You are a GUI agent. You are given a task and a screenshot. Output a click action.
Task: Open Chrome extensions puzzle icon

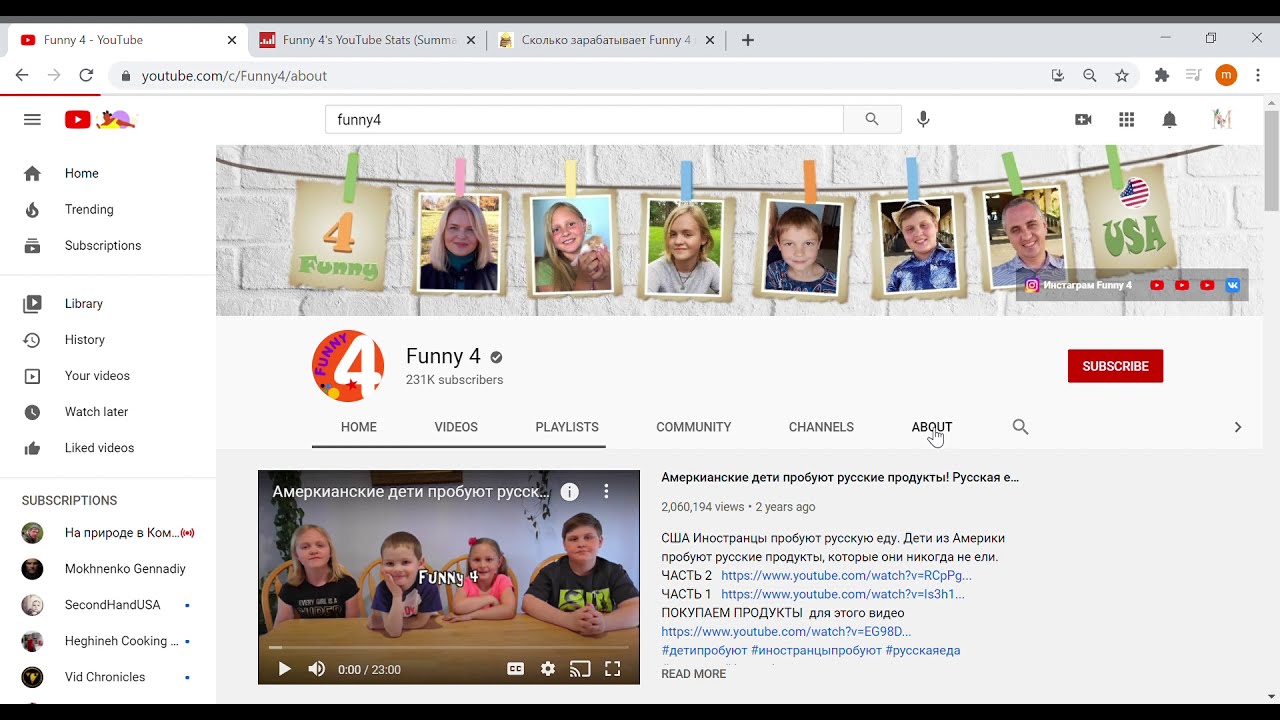[1161, 75]
